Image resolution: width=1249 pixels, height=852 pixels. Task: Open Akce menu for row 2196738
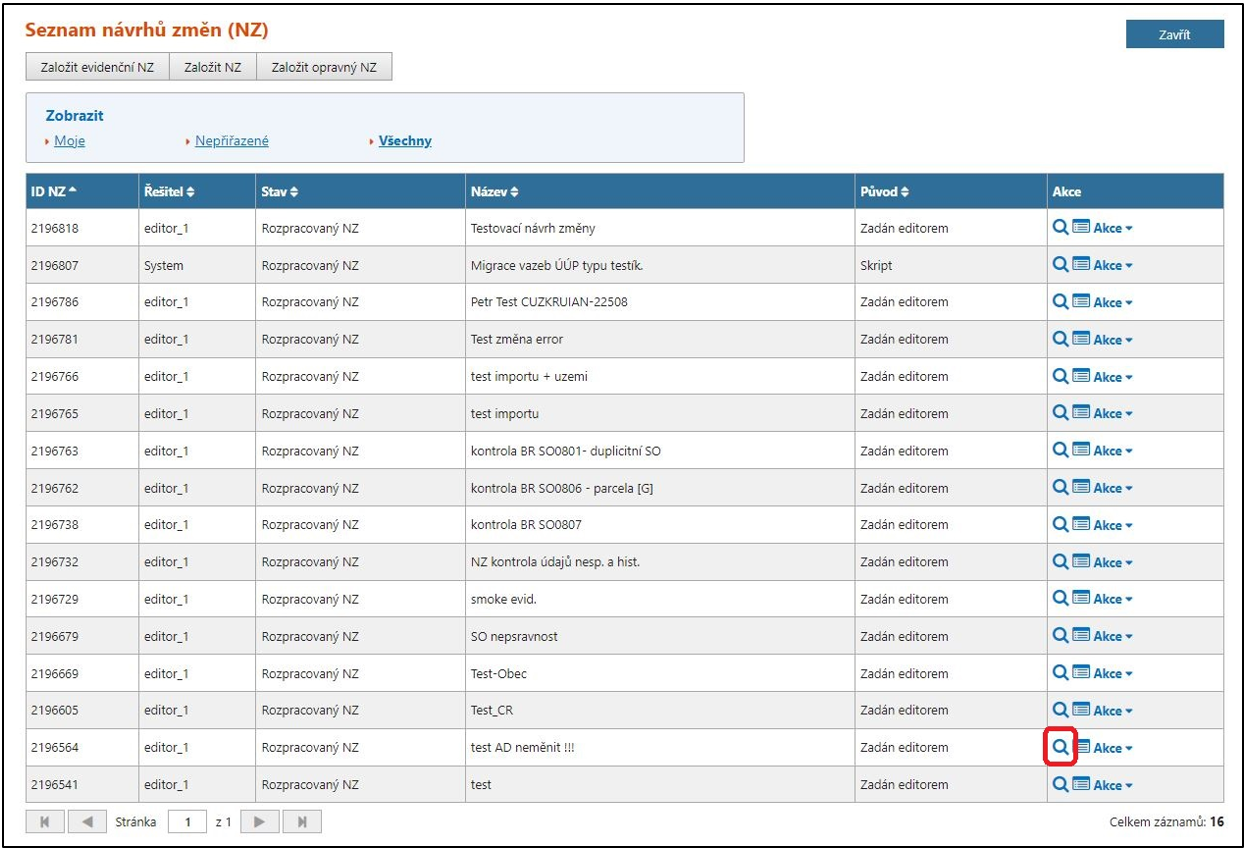(1112, 525)
